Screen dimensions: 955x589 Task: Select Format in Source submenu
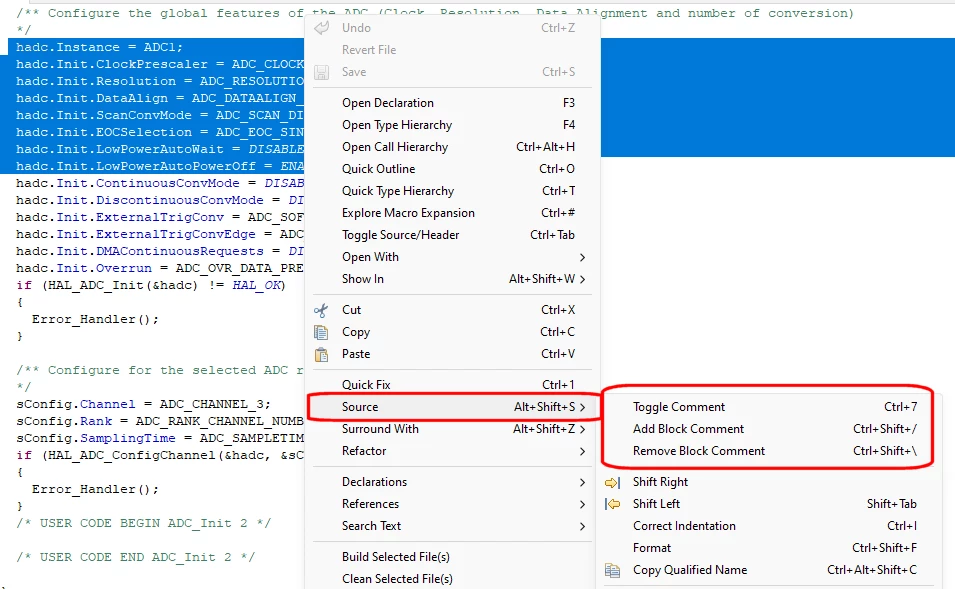pos(769,548)
